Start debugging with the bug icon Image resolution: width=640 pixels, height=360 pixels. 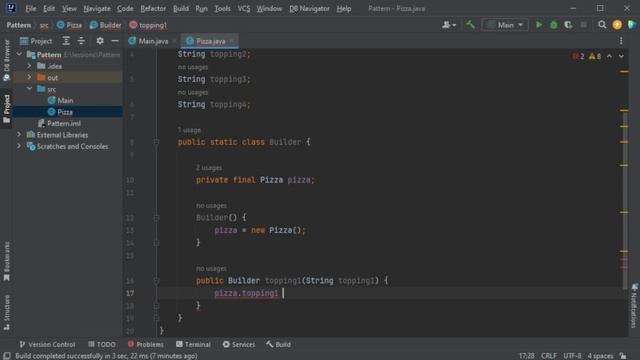(x=553, y=25)
